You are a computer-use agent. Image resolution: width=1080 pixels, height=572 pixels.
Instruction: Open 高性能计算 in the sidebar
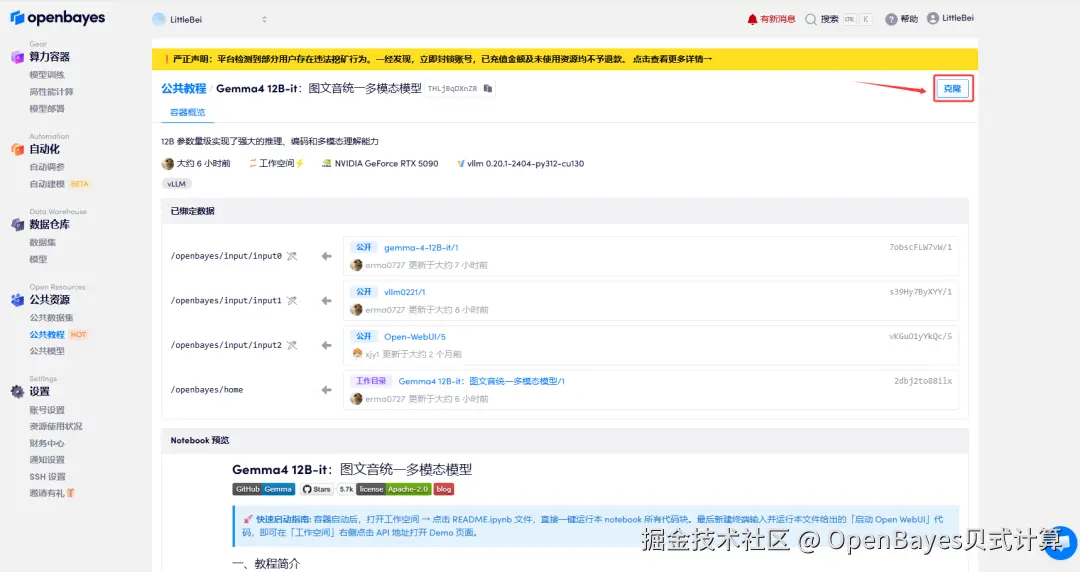51,92
